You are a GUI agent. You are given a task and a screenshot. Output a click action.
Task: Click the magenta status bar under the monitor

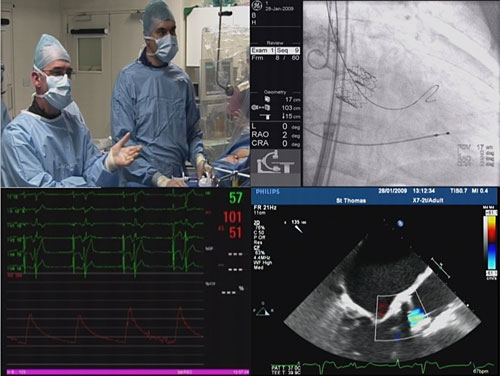[128, 372]
